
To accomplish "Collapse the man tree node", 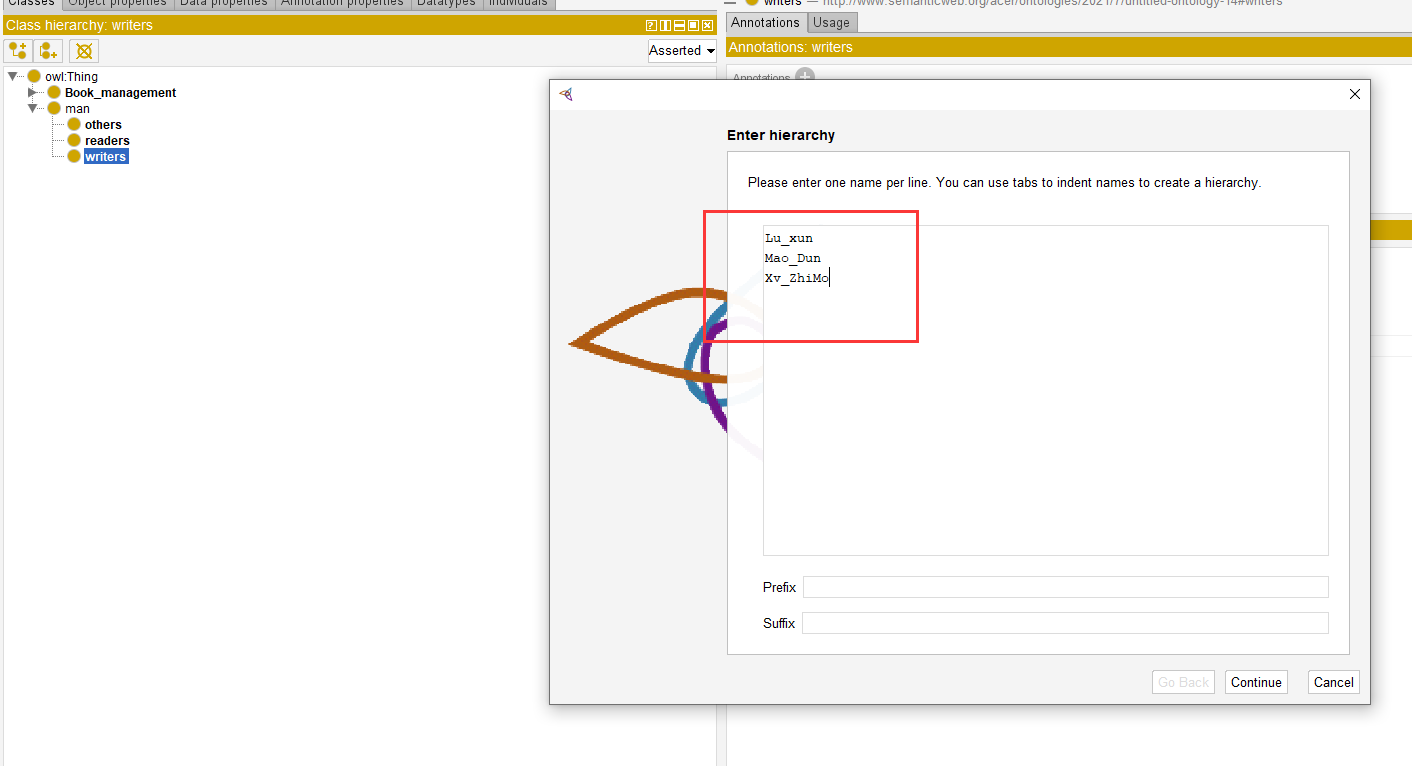I will click(x=33, y=108).
